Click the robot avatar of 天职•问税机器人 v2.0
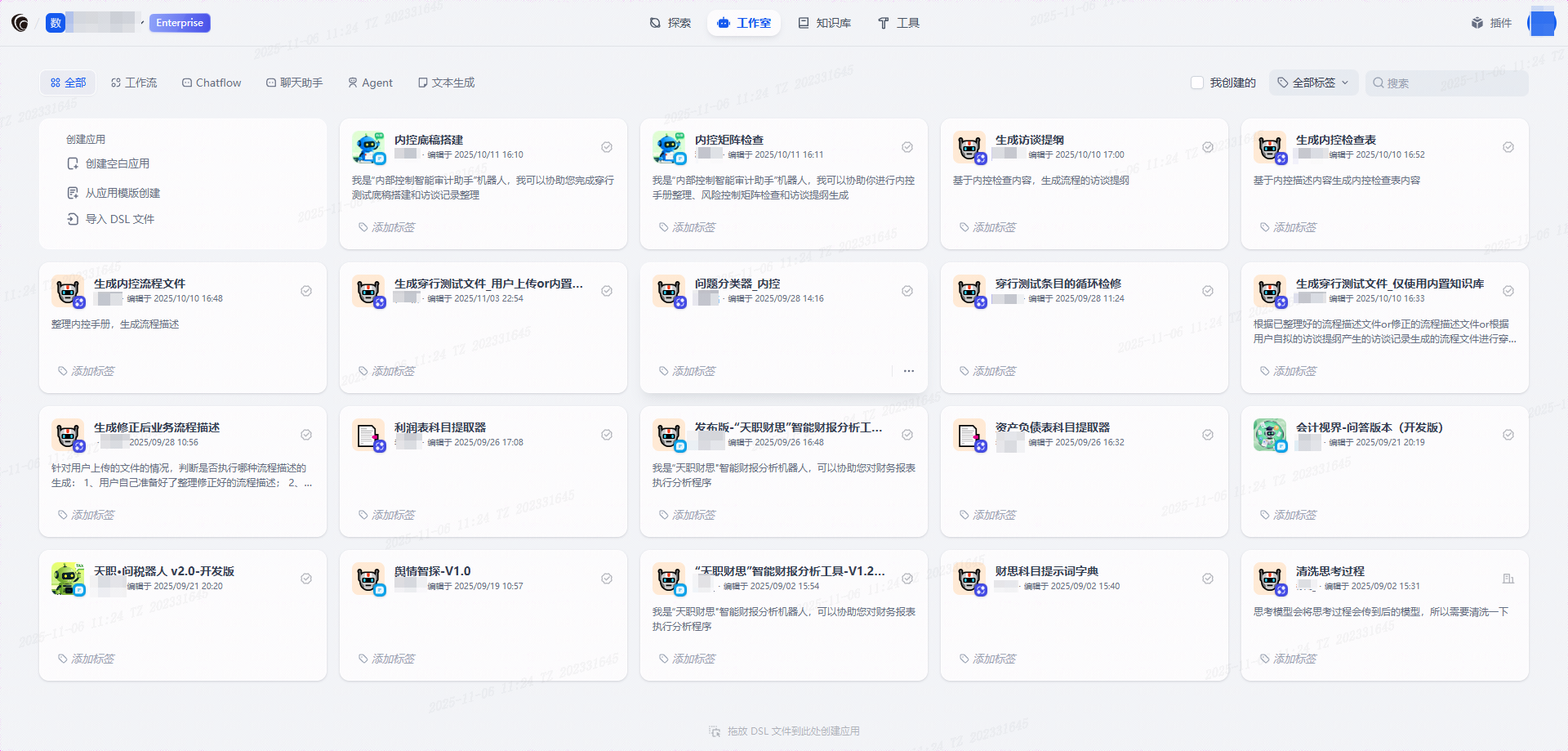 point(69,579)
